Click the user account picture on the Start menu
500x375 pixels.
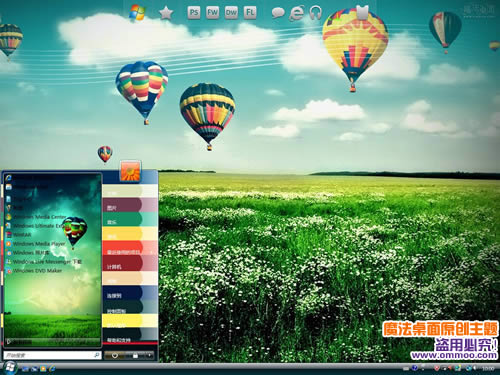[x=130, y=171]
